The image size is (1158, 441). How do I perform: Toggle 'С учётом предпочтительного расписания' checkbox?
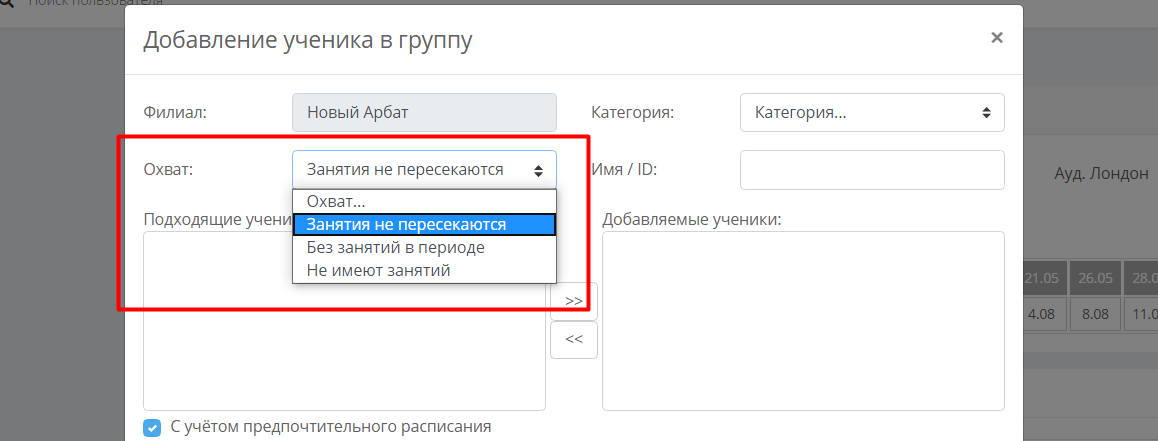pyautogui.click(x=152, y=427)
